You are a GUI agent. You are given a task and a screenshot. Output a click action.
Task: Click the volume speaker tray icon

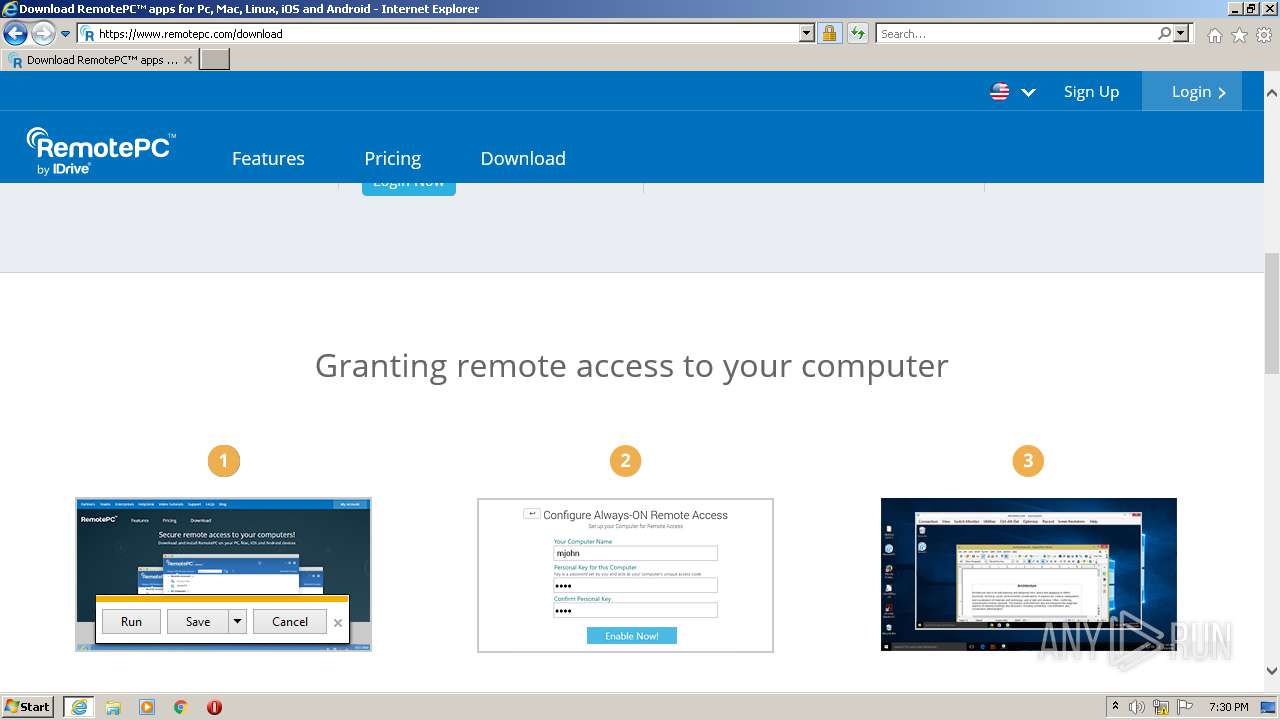[1137, 707]
